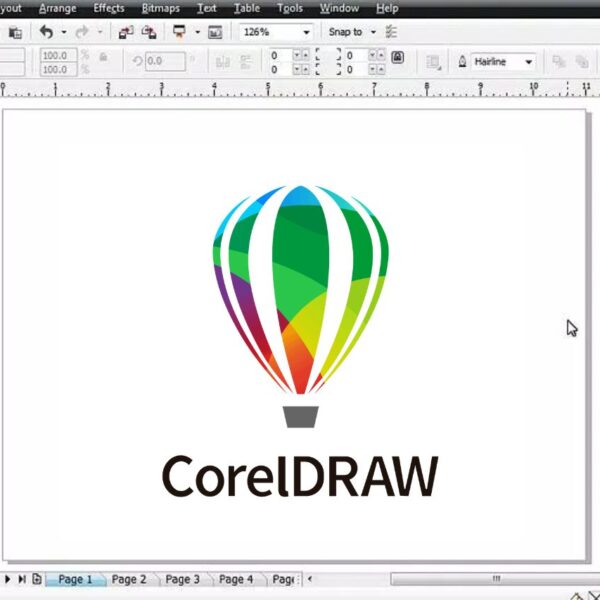Expand the Snap to dropdown arrow
The image size is (600, 600).
coord(373,33)
